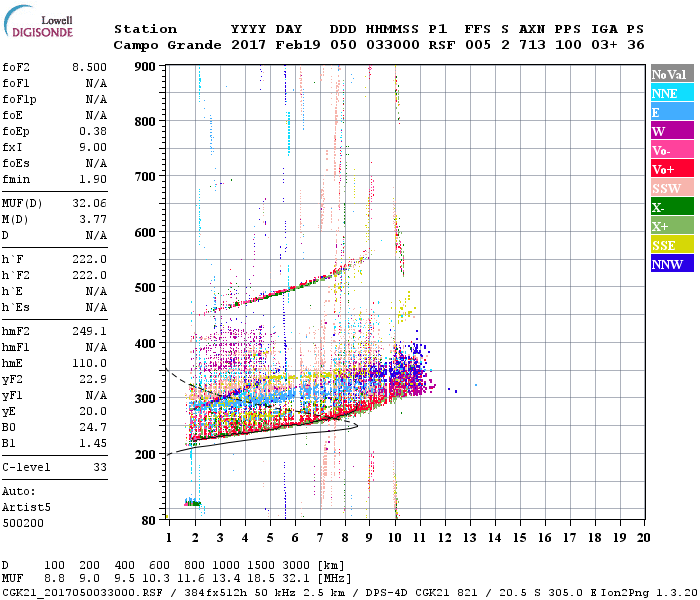Click the 20 MHz x-axis label
This screenshot has height=600, width=700.
tap(643, 538)
